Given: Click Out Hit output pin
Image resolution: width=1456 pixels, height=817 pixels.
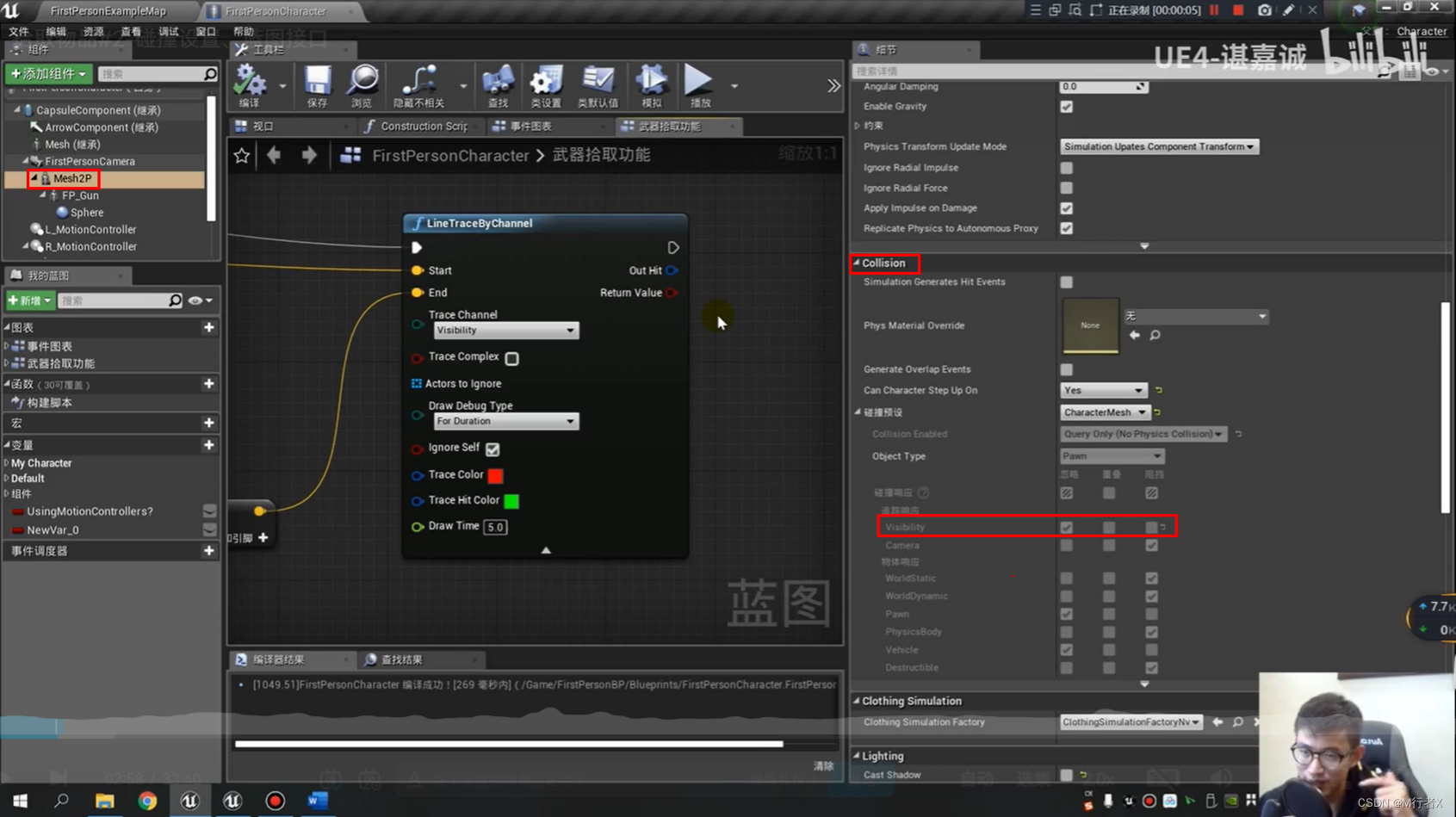Looking at the screenshot, I should 672,270.
